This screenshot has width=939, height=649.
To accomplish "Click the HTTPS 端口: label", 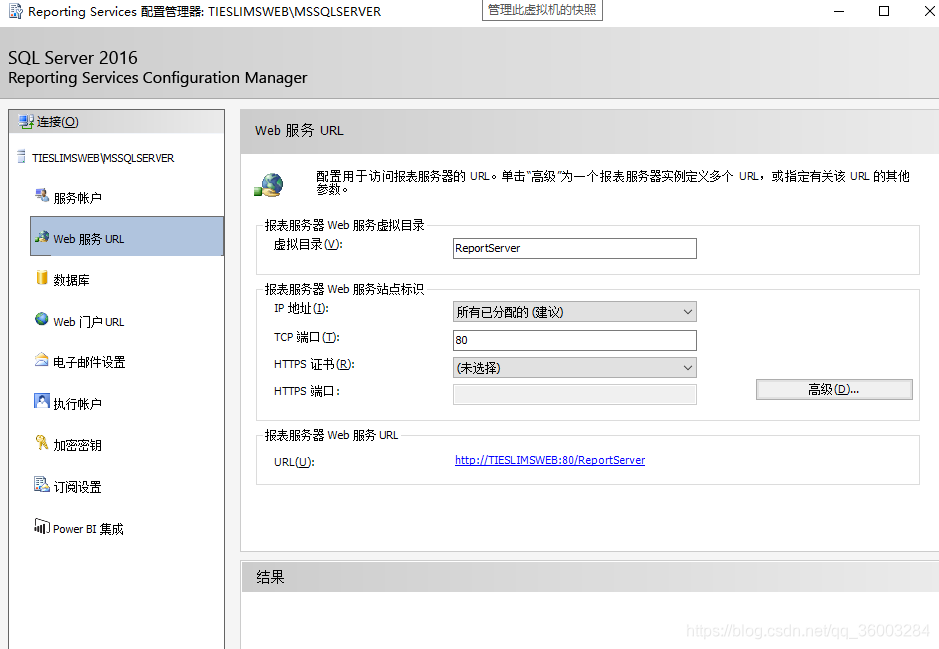I will [x=307, y=391].
